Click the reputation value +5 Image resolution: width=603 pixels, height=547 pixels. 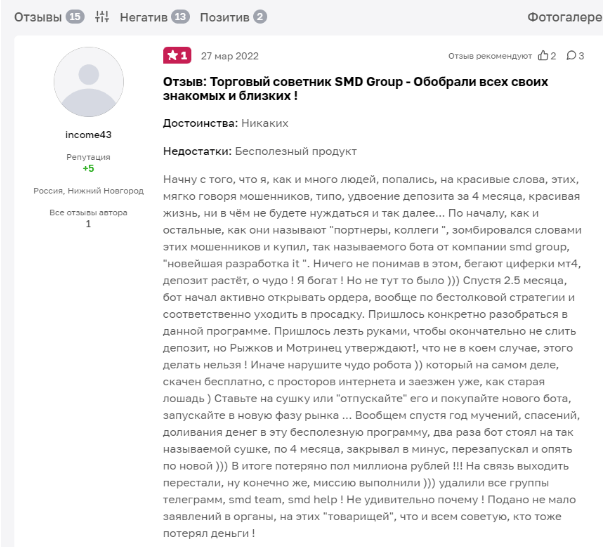[88, 168]
